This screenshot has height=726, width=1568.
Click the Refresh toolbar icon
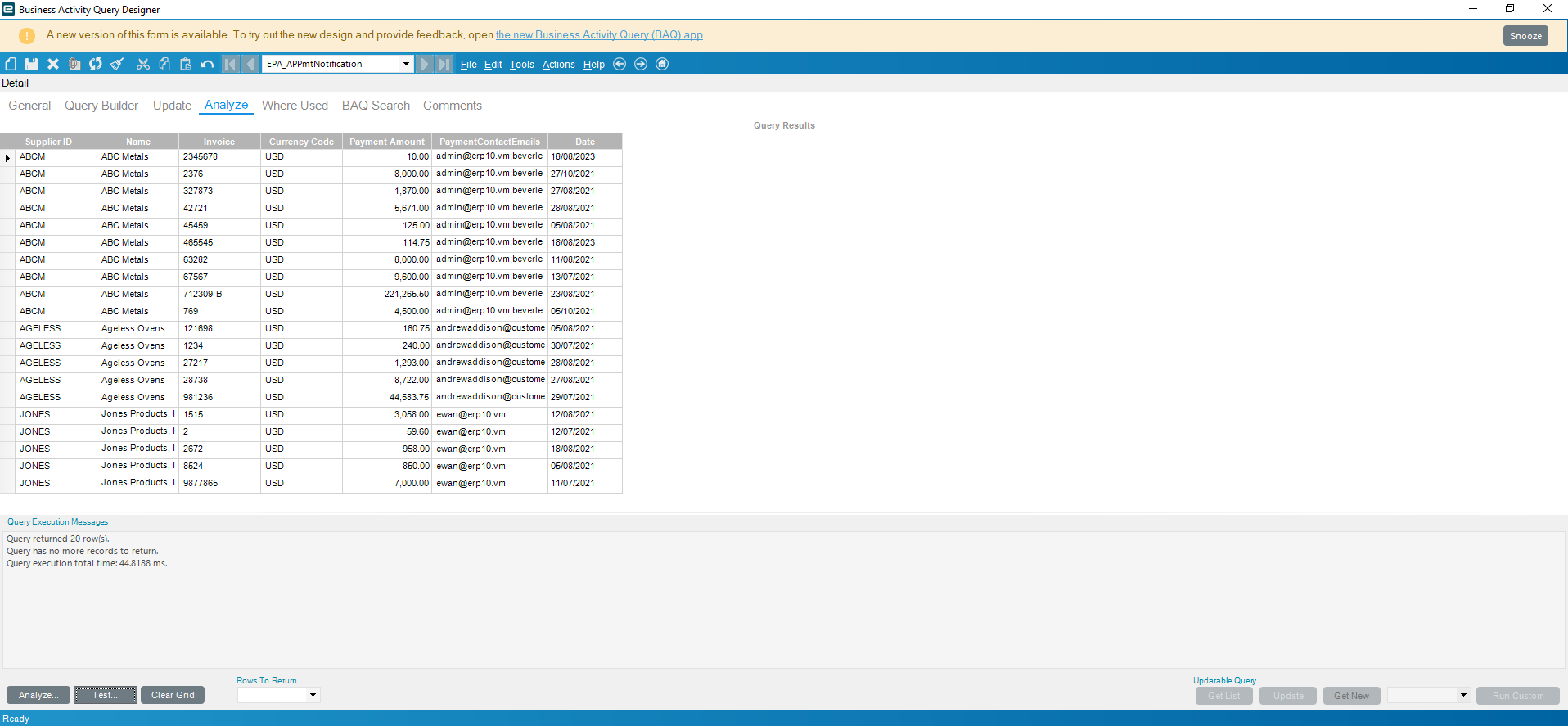click(x=96, y=64)
